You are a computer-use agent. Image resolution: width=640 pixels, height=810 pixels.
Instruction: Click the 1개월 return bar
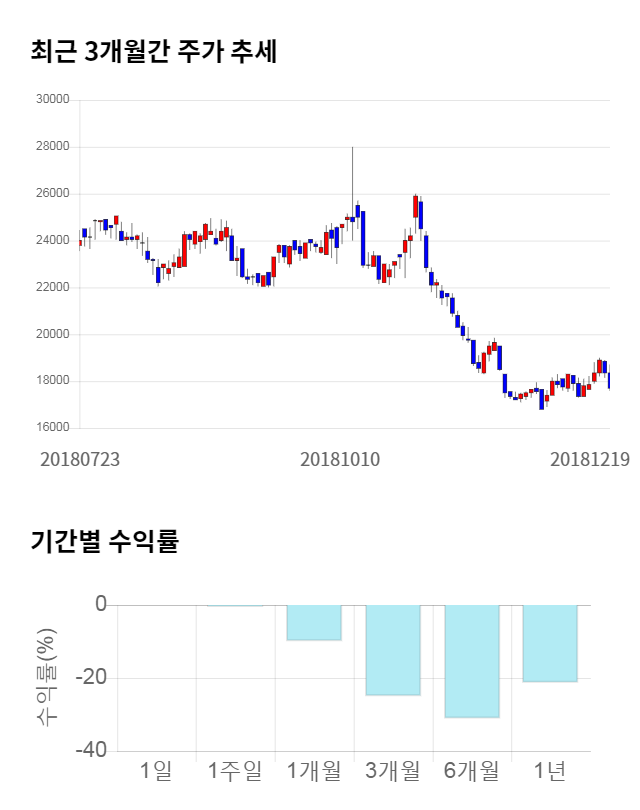[x=314, y=622]
